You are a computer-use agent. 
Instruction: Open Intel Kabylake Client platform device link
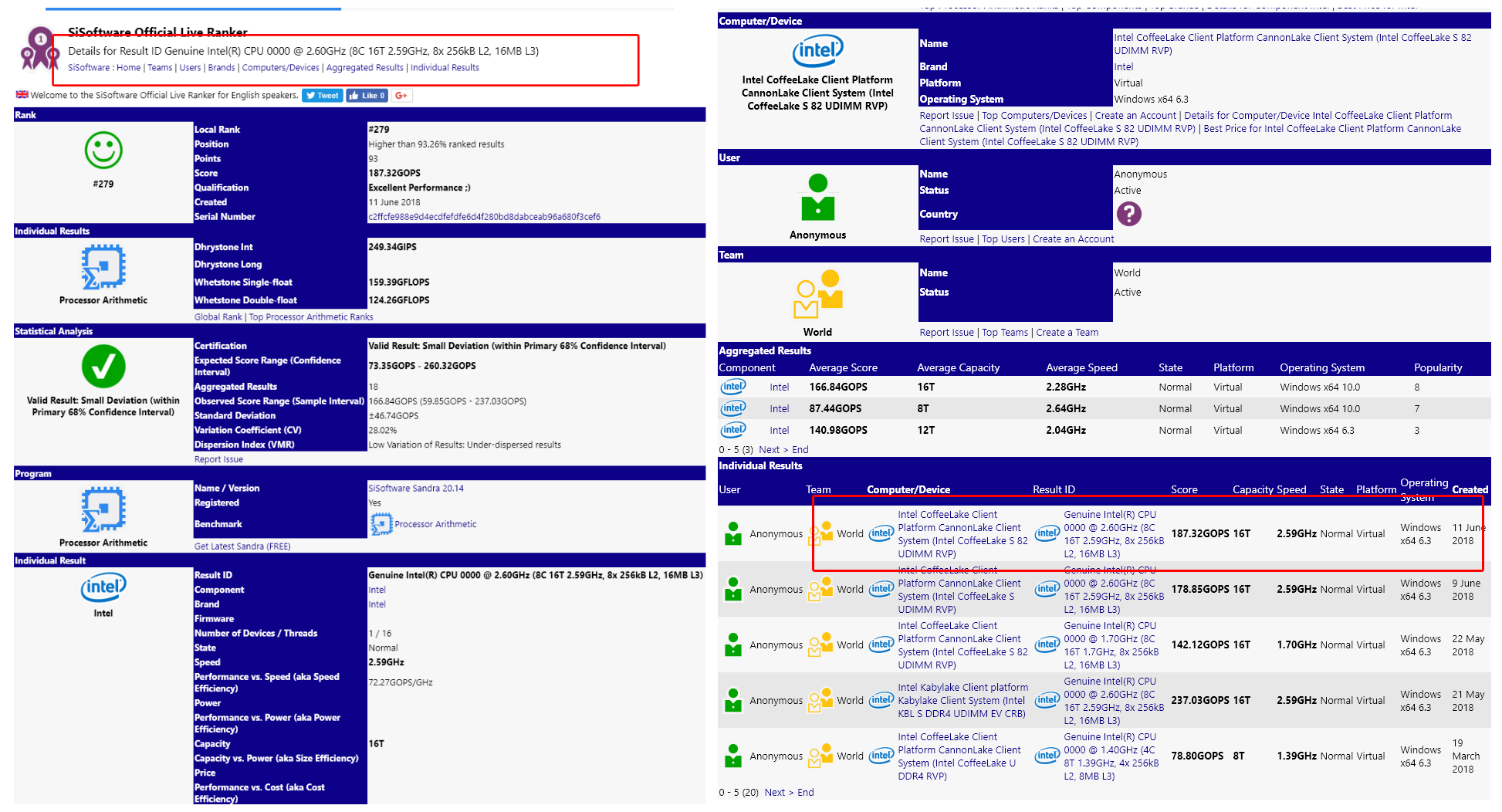[x=963, y=701]
